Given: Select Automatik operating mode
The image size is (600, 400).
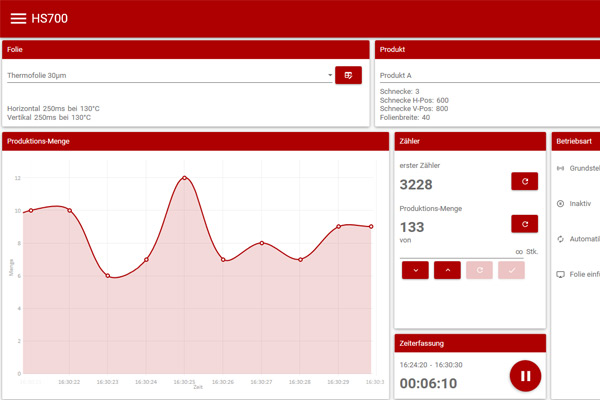Looking at the screenshot, I should pyautogui.click(x=578, y=239).
